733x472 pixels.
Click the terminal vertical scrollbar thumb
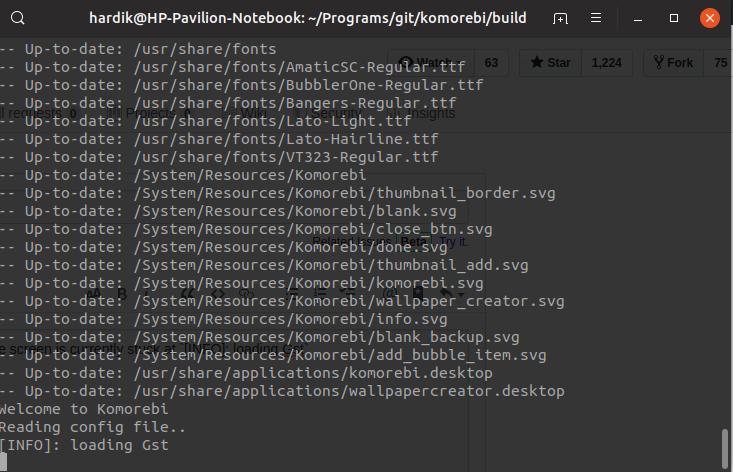point(725,449)
